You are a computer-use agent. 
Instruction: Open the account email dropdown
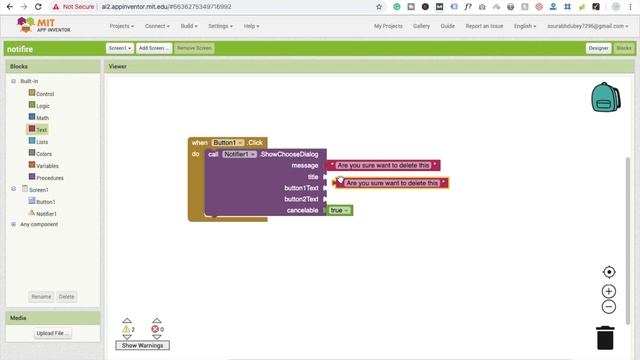pyautogui.click(x=588, y=26)
